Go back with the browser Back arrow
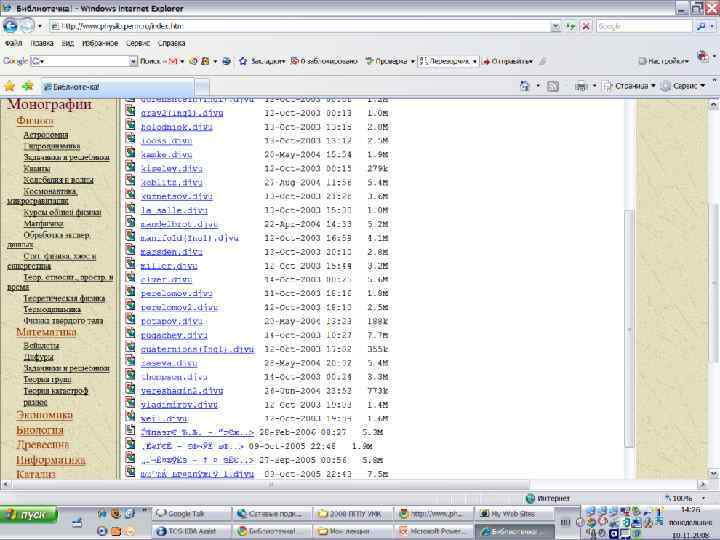Viewport: 720px width, 540px height. pos(10,26)
